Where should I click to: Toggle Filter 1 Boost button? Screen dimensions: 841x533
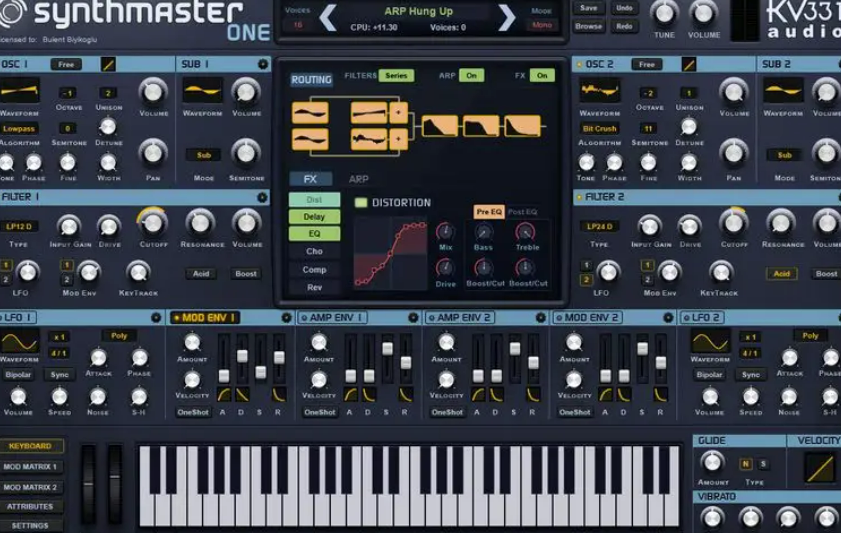[x=246, y=273]
